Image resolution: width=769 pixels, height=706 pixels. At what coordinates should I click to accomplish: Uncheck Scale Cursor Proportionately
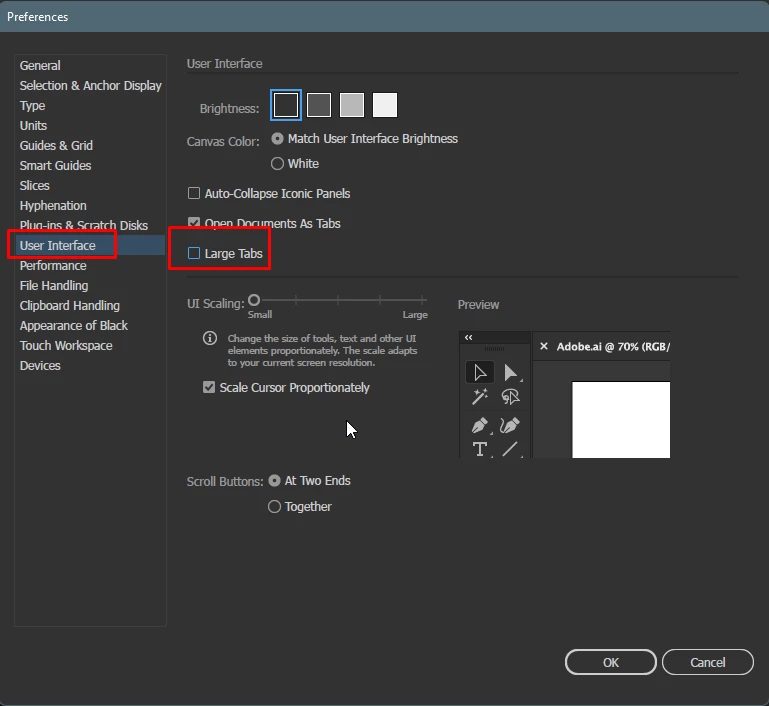pos(209,387)
